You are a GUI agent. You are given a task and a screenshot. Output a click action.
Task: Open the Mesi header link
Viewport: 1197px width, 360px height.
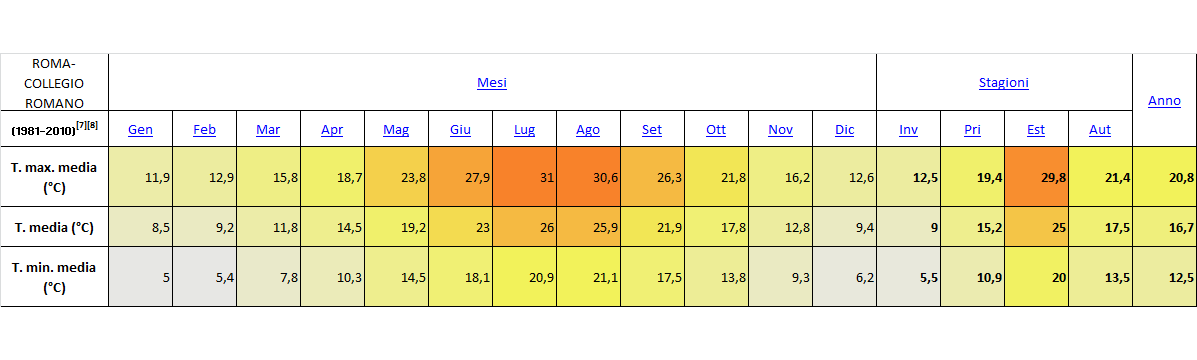(x=492, y=82)
